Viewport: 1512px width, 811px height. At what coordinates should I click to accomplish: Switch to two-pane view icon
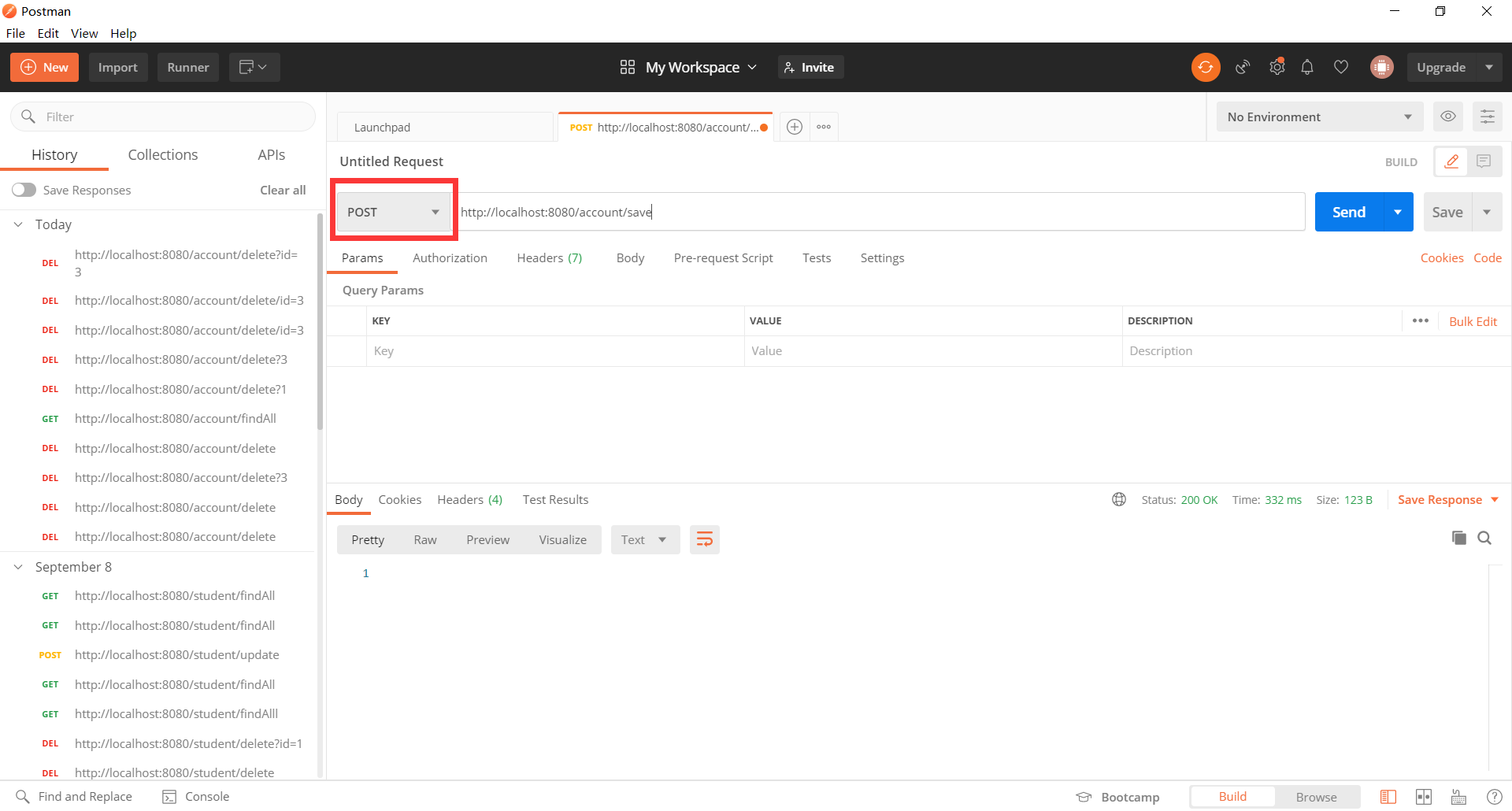[x=1424, y=797]
